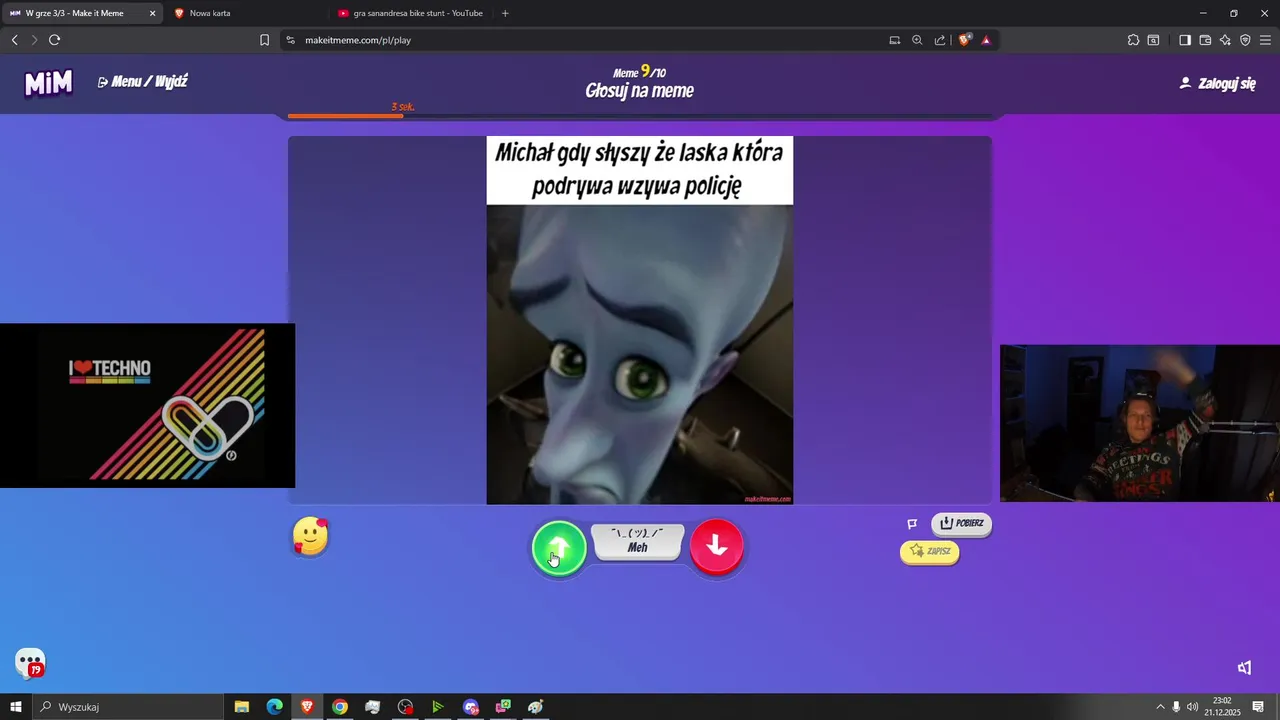The width and height of the screenshot is (1280, 720).
Task: Download meme via POBIERZ button
Action: tap(961, 524)
